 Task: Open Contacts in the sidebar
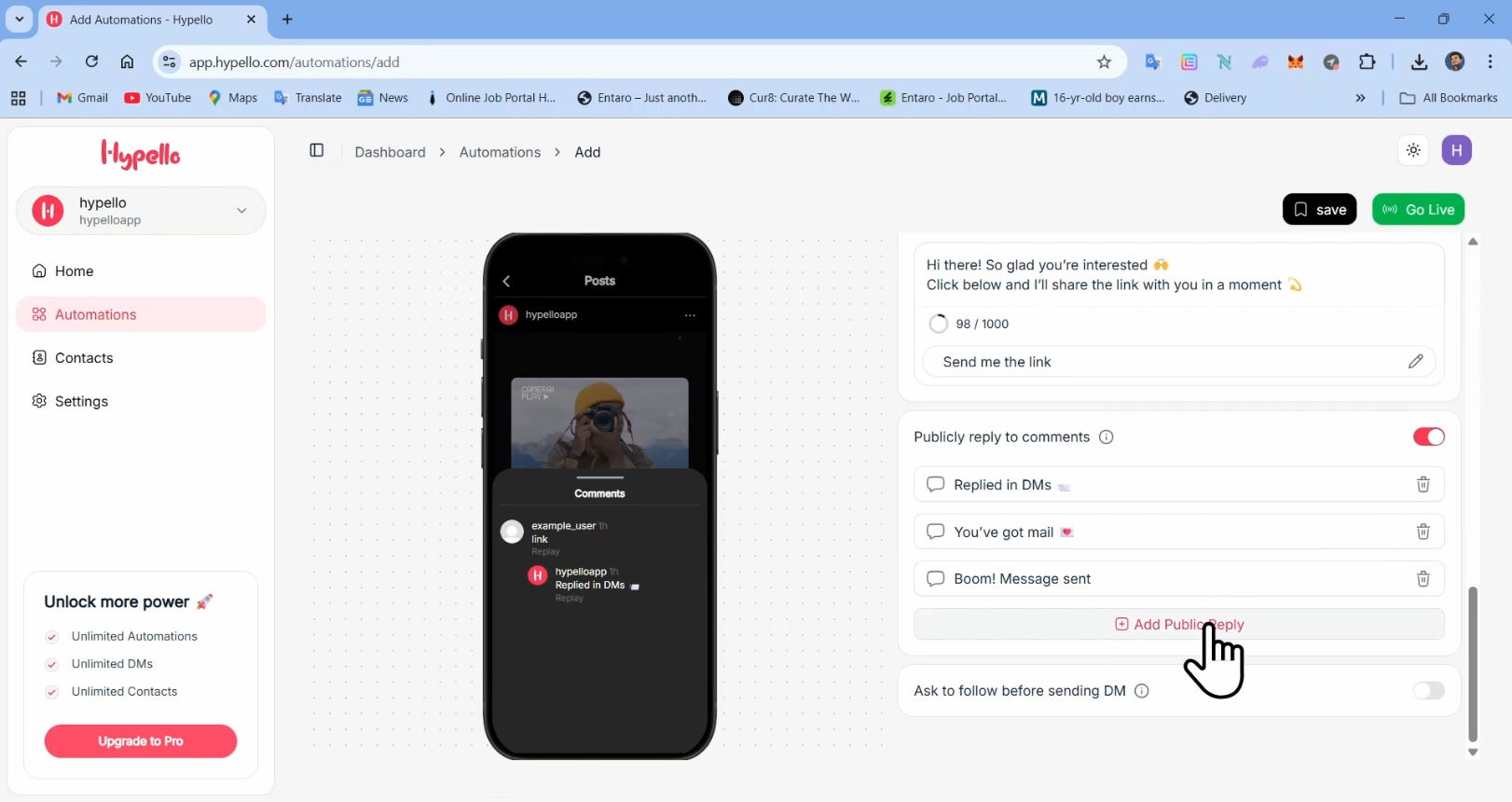pos(84,358)
